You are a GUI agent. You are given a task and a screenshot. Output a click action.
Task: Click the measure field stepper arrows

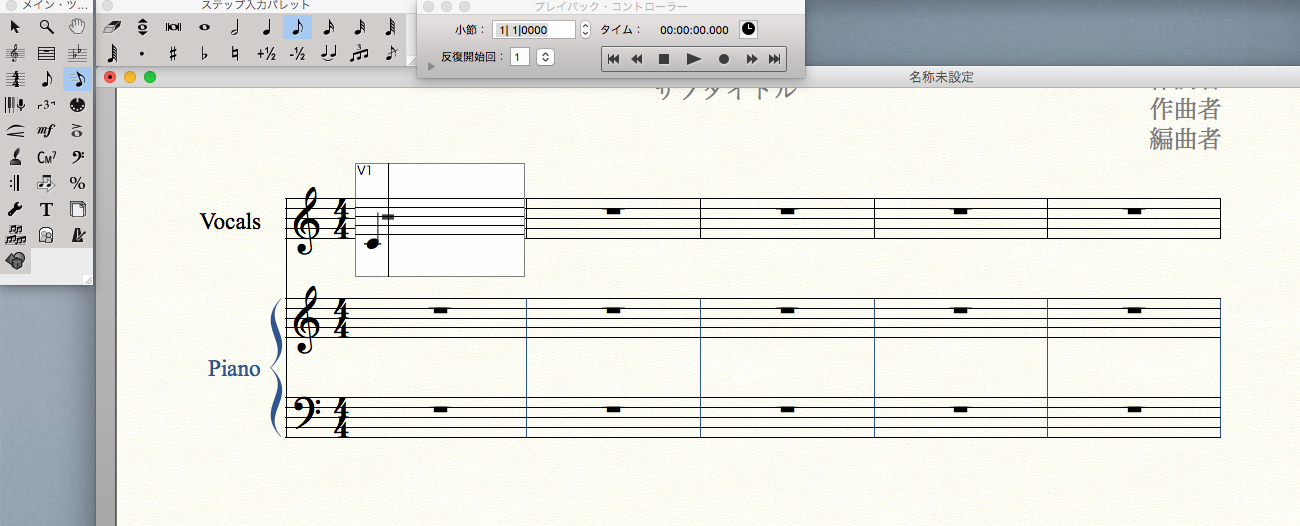[x=586, y=29]
